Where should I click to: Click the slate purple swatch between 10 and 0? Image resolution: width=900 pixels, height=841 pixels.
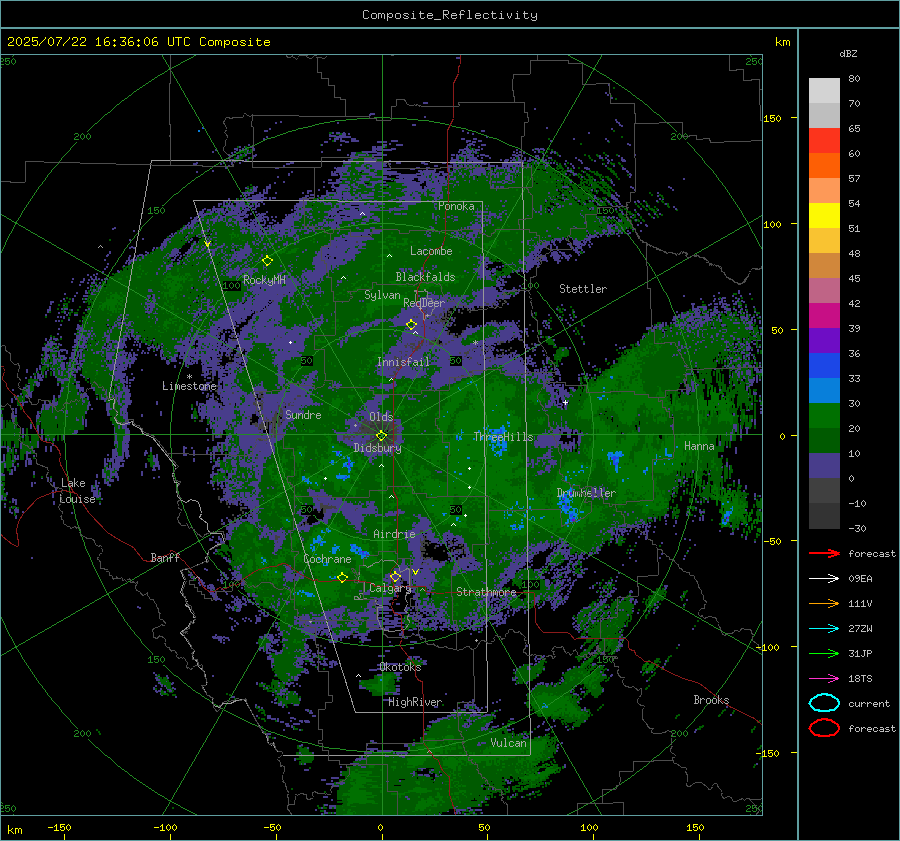(x=824, y=466)
